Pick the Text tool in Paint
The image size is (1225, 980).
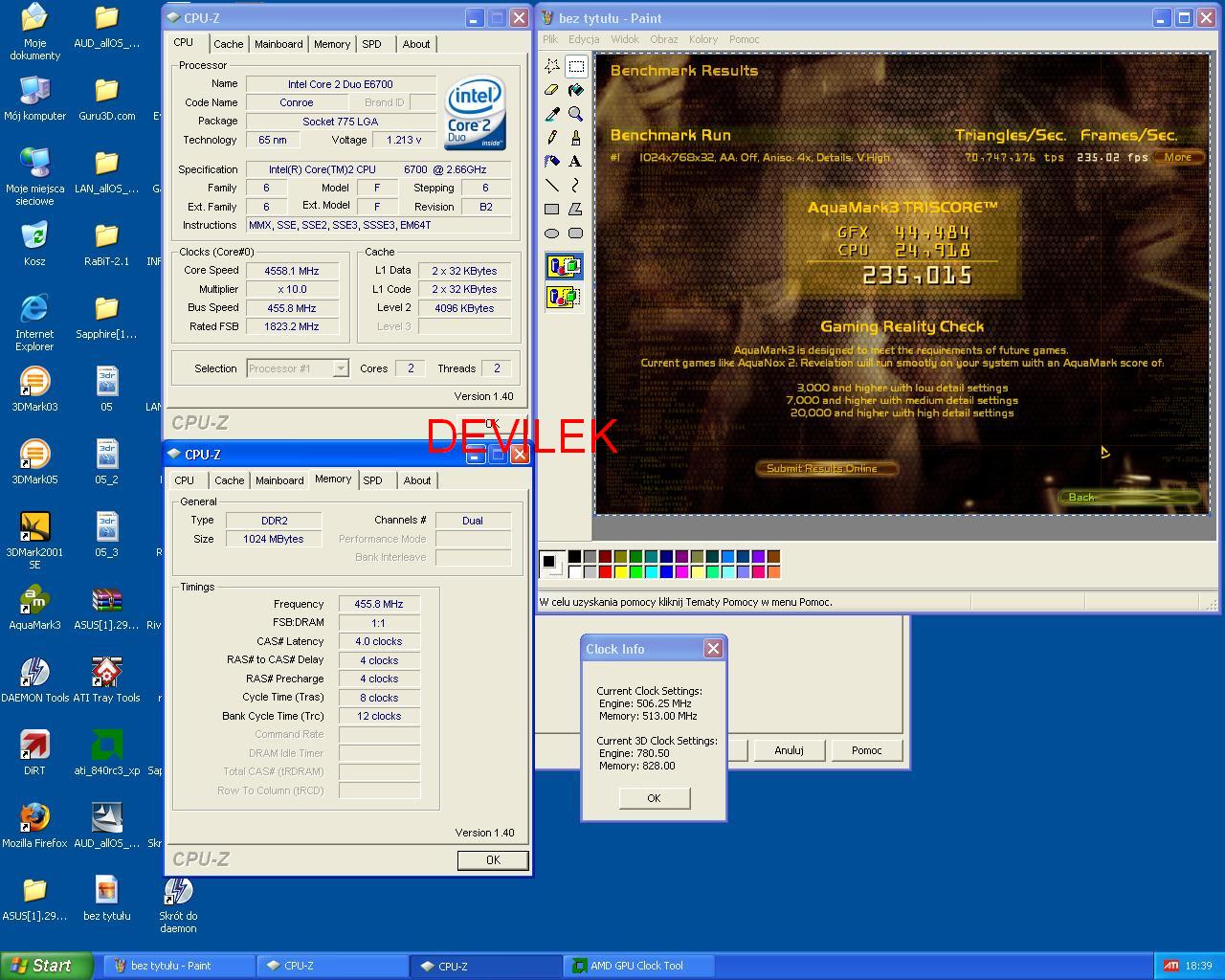(576, 162)
